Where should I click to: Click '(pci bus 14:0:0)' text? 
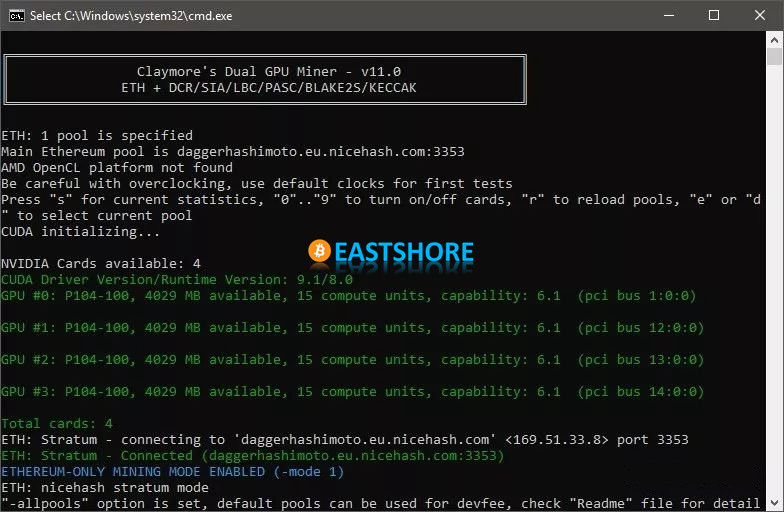coord(640,392)
